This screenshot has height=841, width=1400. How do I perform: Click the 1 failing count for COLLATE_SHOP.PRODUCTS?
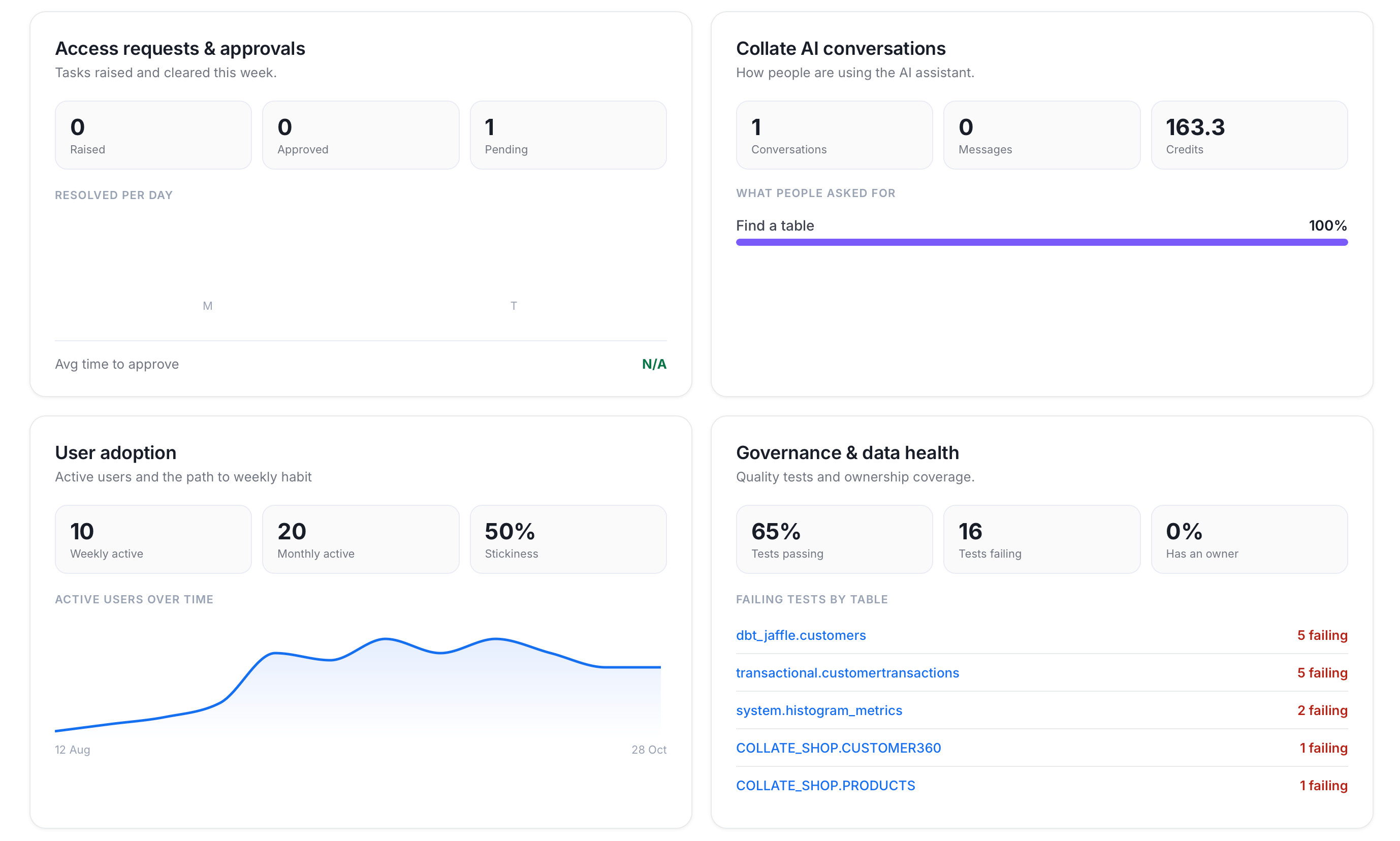(1323, 785)
